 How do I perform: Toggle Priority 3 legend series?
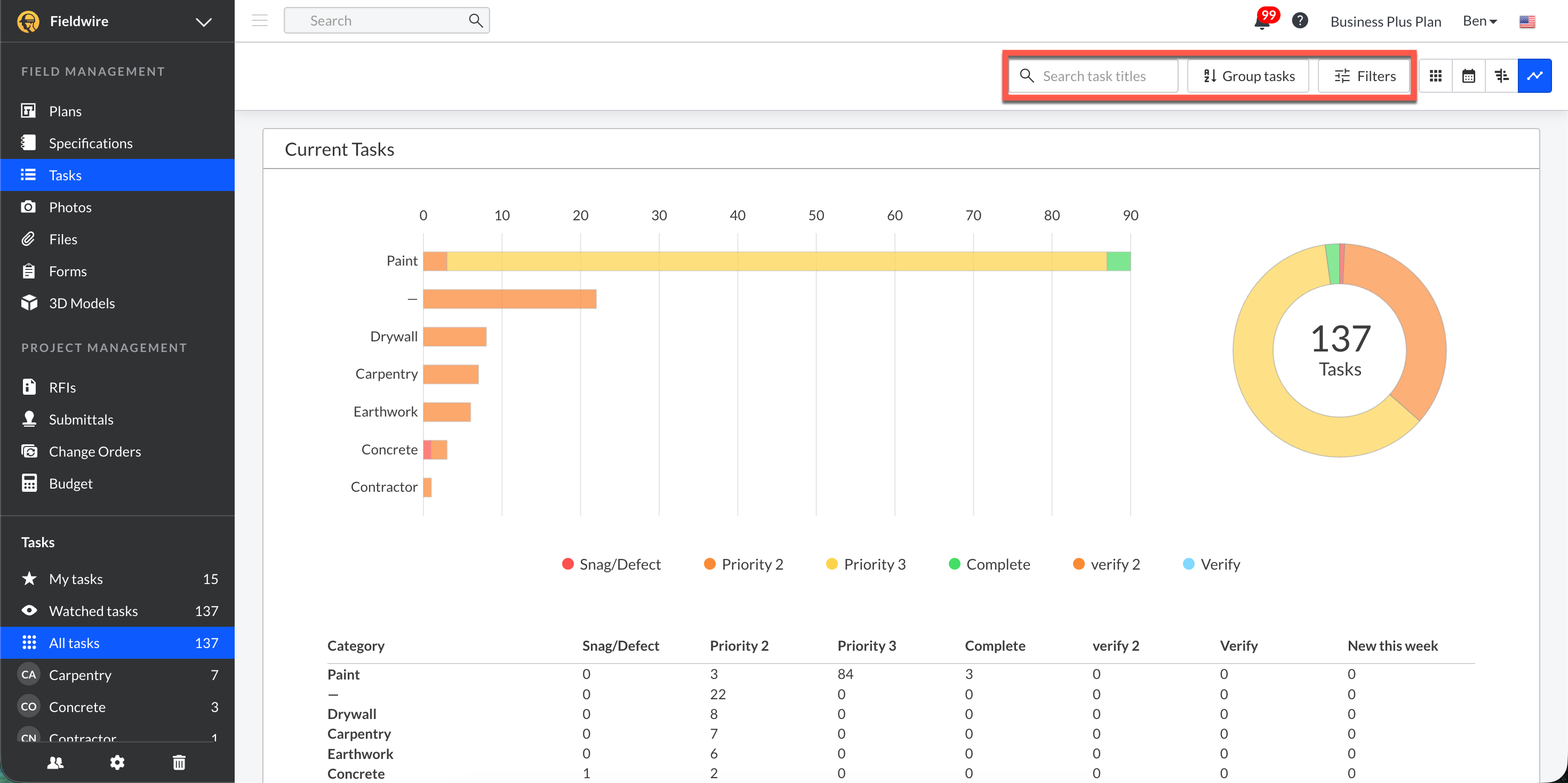point(866,564)
